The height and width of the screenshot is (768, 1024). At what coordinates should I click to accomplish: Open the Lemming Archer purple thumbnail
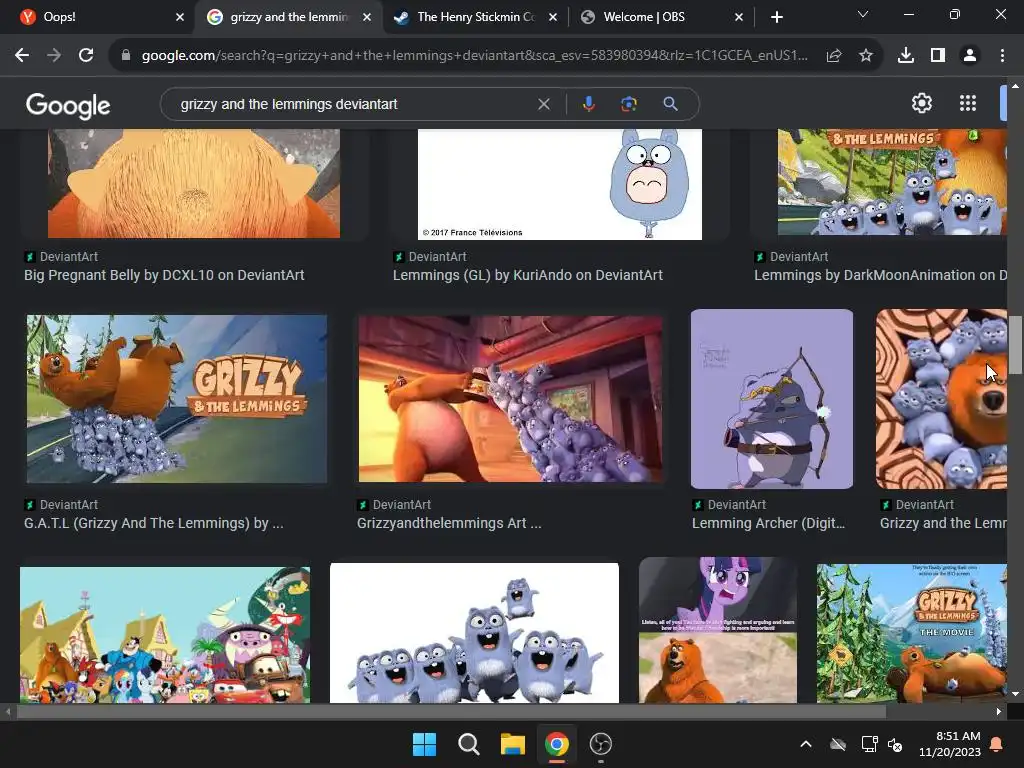pyautogui.click(x=772, y=399)
